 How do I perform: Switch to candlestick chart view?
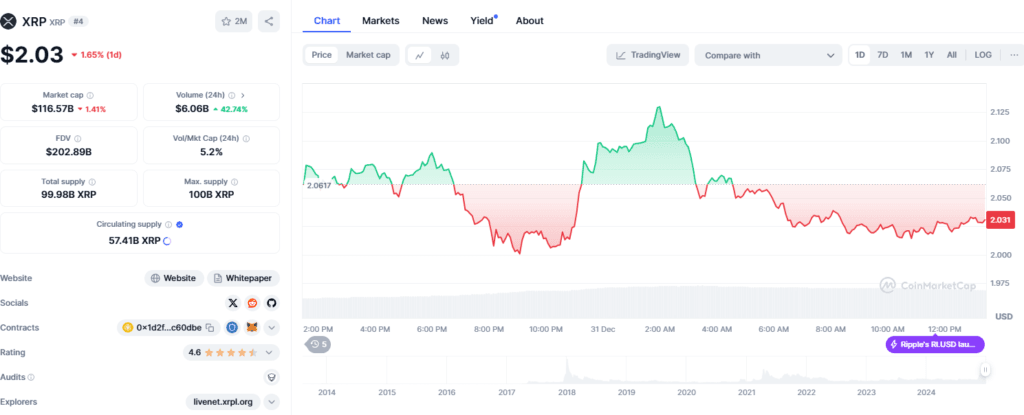(445, 56)
